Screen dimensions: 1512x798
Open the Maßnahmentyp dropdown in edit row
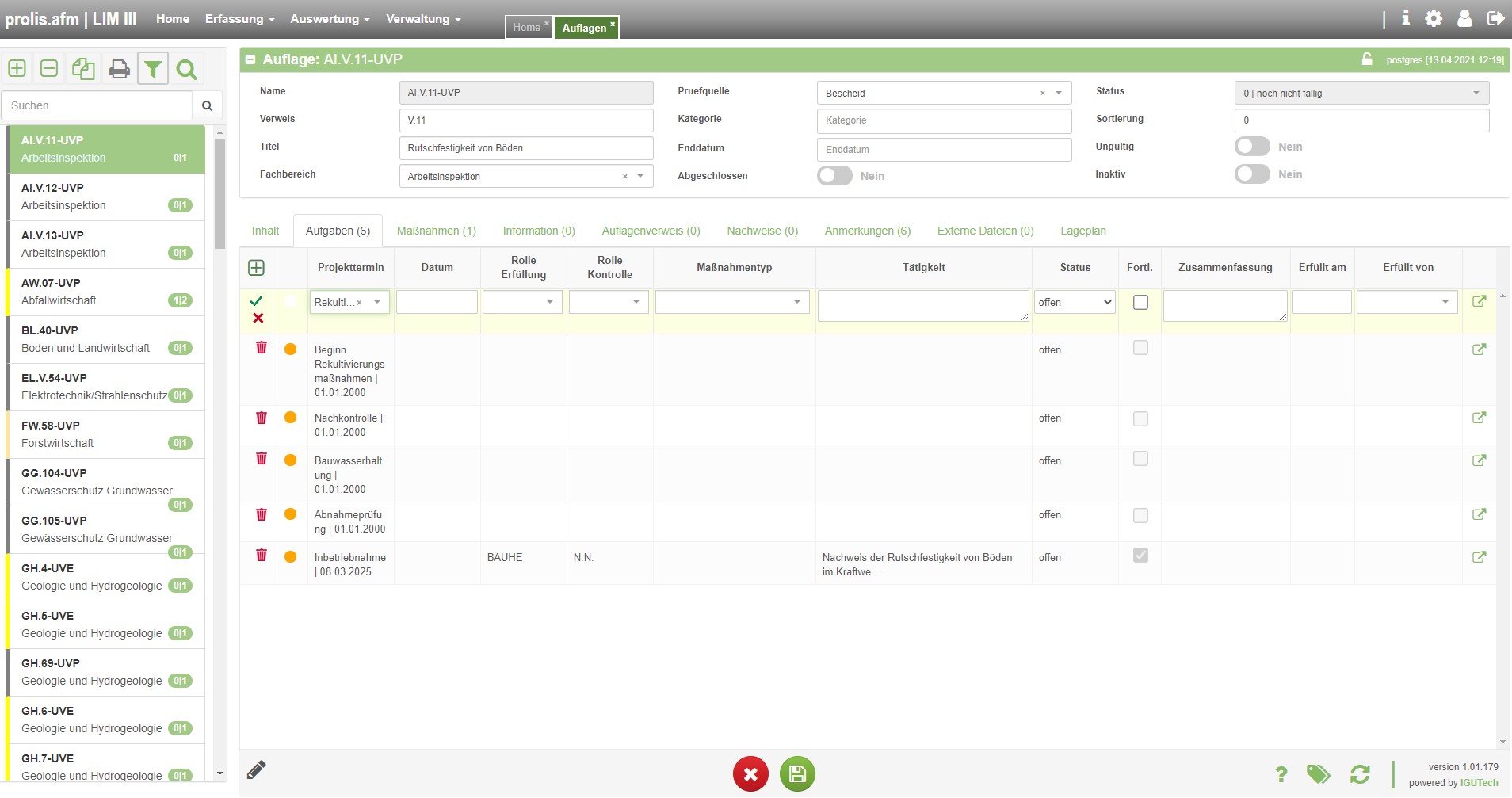(731, 302)
